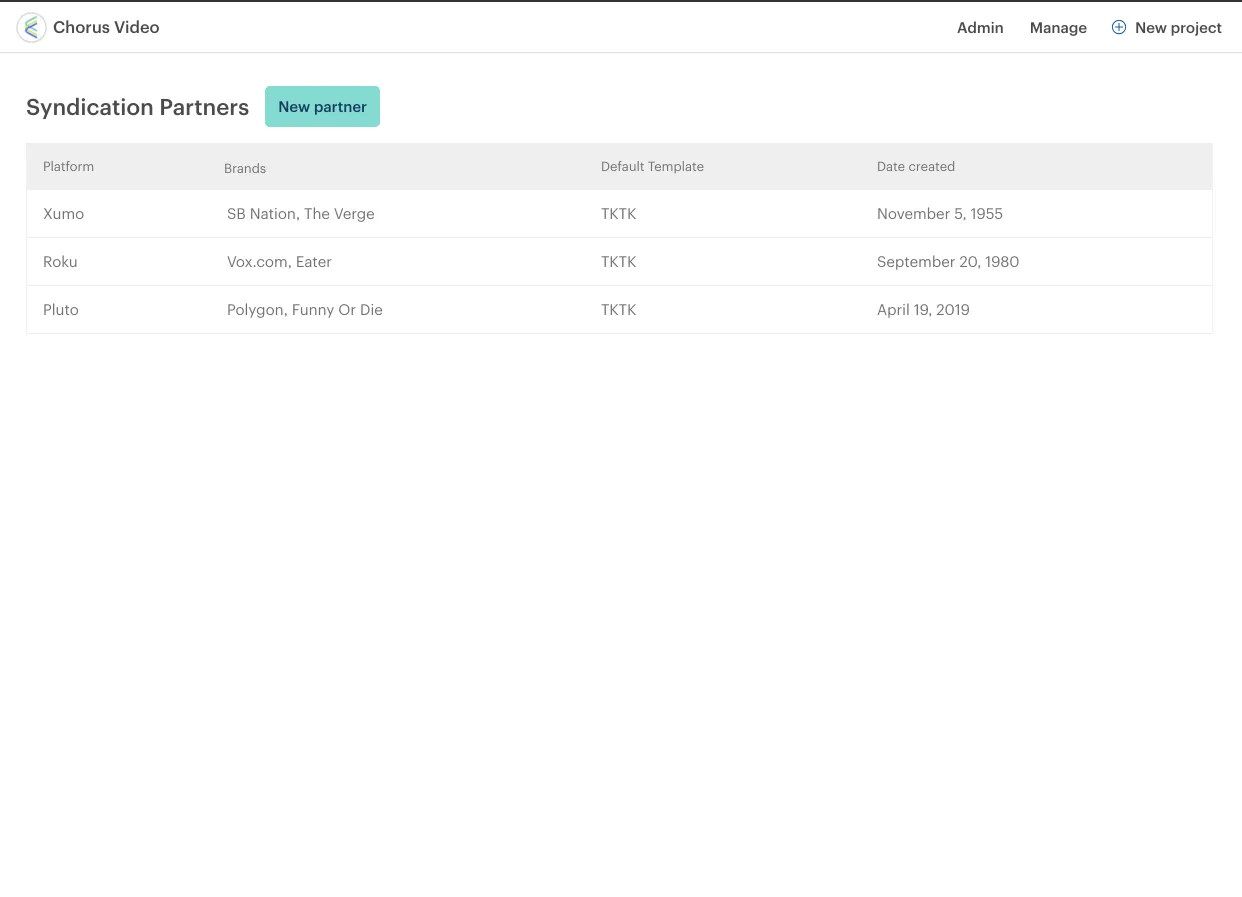
Task: Click the Date created column header
Action: 916,166
